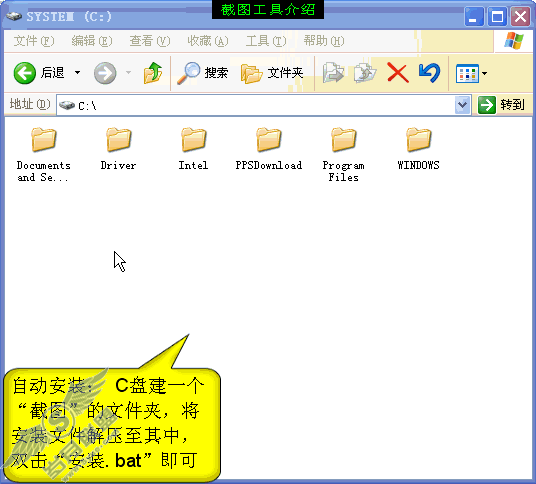Close the SYSTEM (C:) window
536x484 pixels.
click(520, 16)
